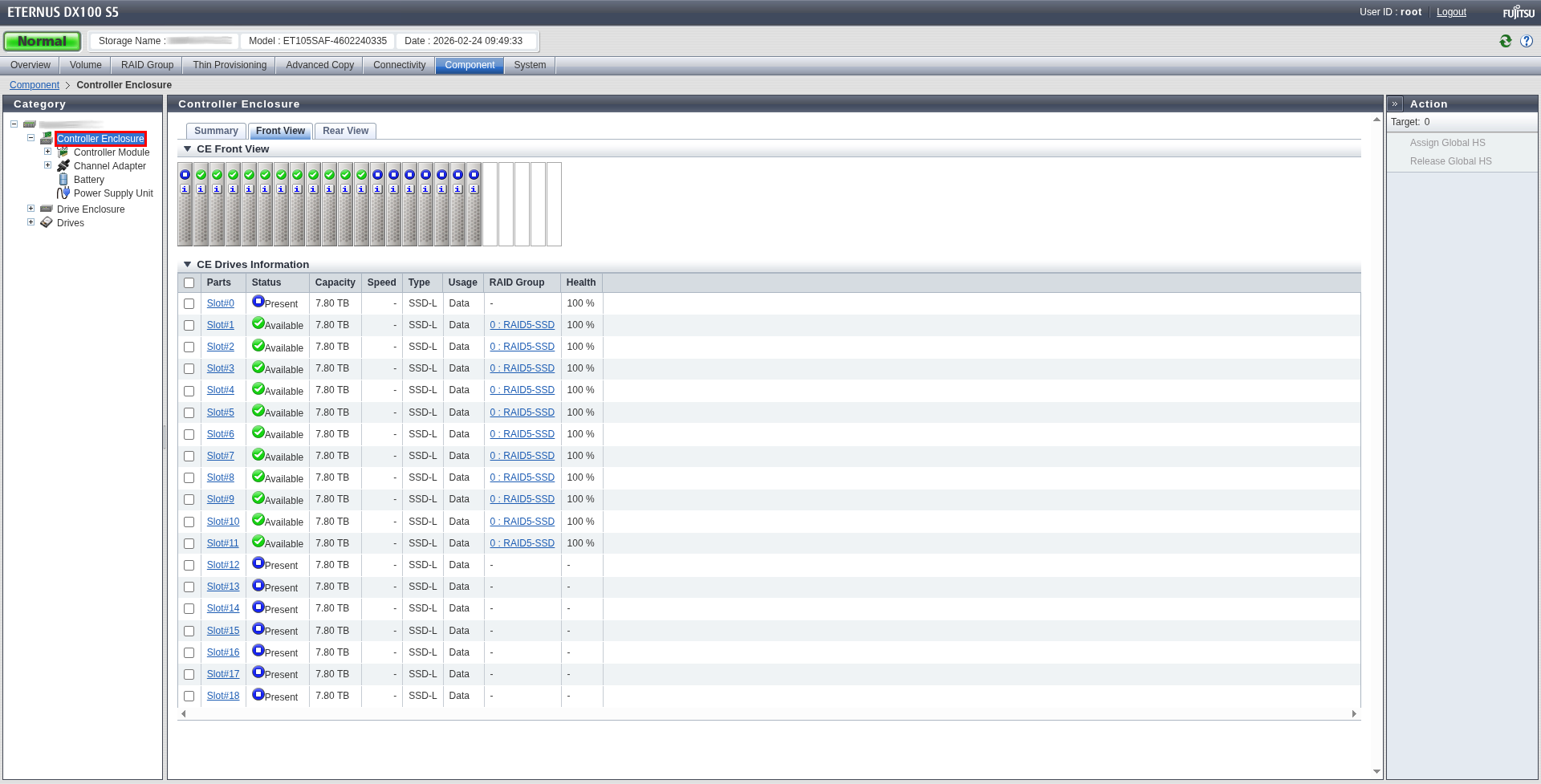Tick the checkbox for Slot#12

189,566
